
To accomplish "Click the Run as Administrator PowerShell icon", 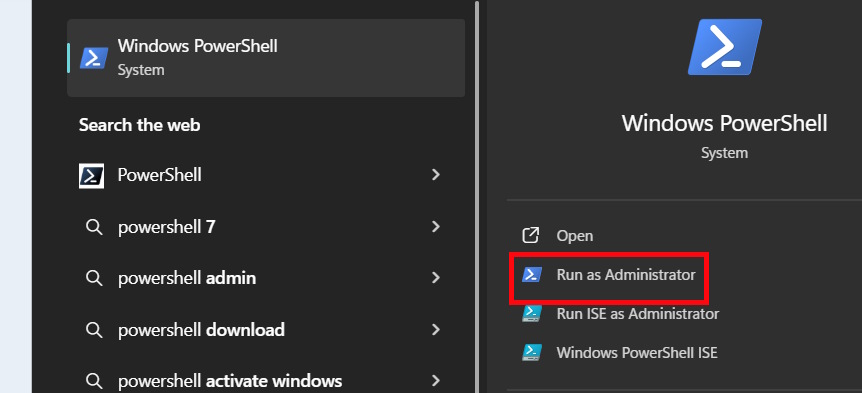I will point(532,274).
